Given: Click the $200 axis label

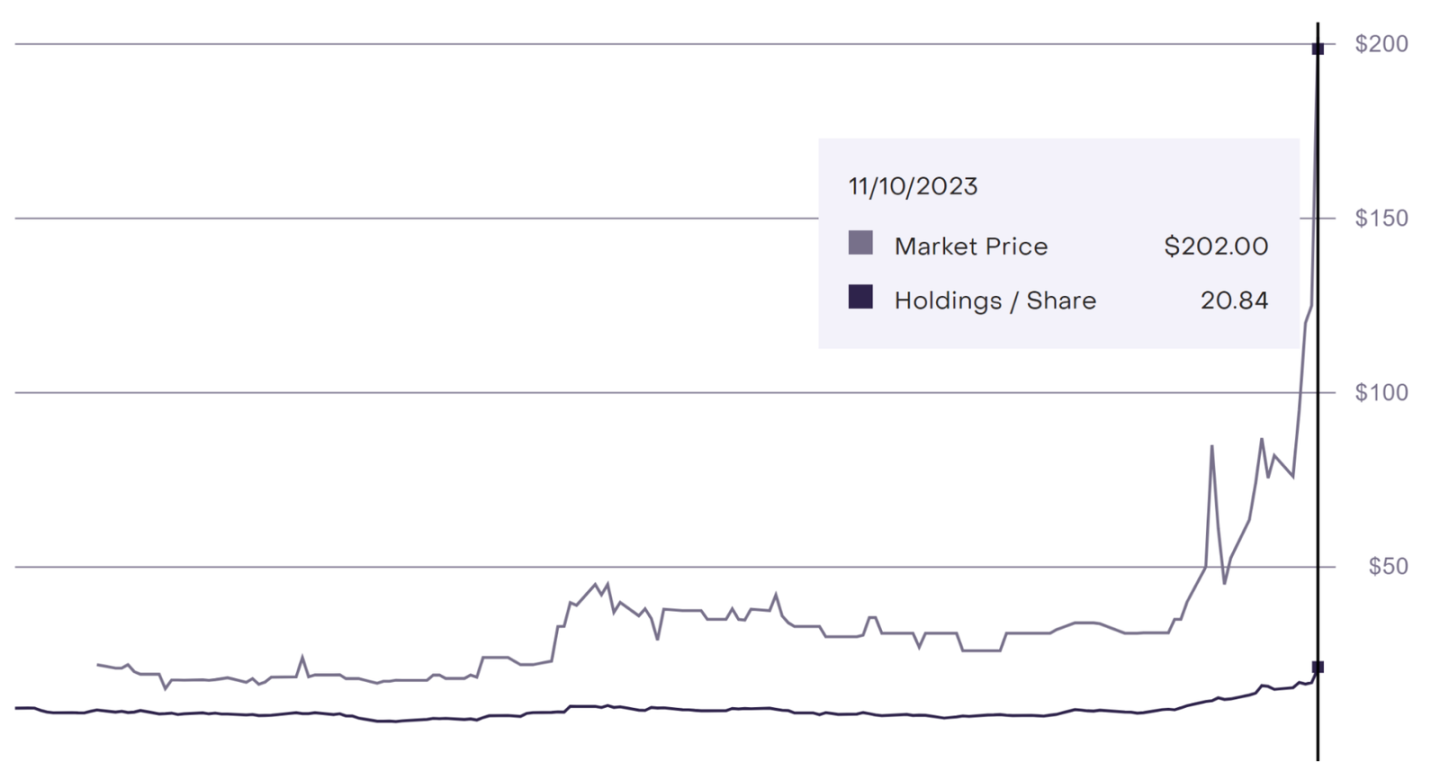Looking at the screenshot, I should [1381, 44].
